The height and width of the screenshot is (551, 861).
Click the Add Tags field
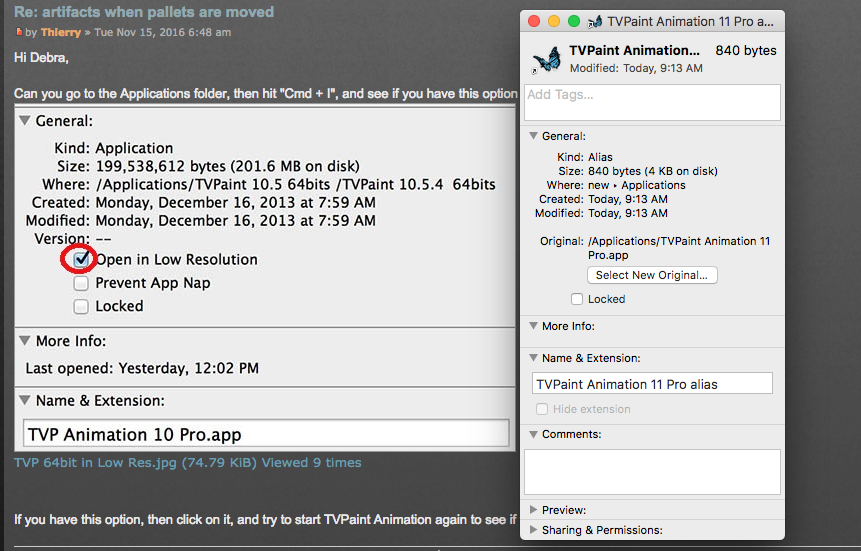pos(652,102)
